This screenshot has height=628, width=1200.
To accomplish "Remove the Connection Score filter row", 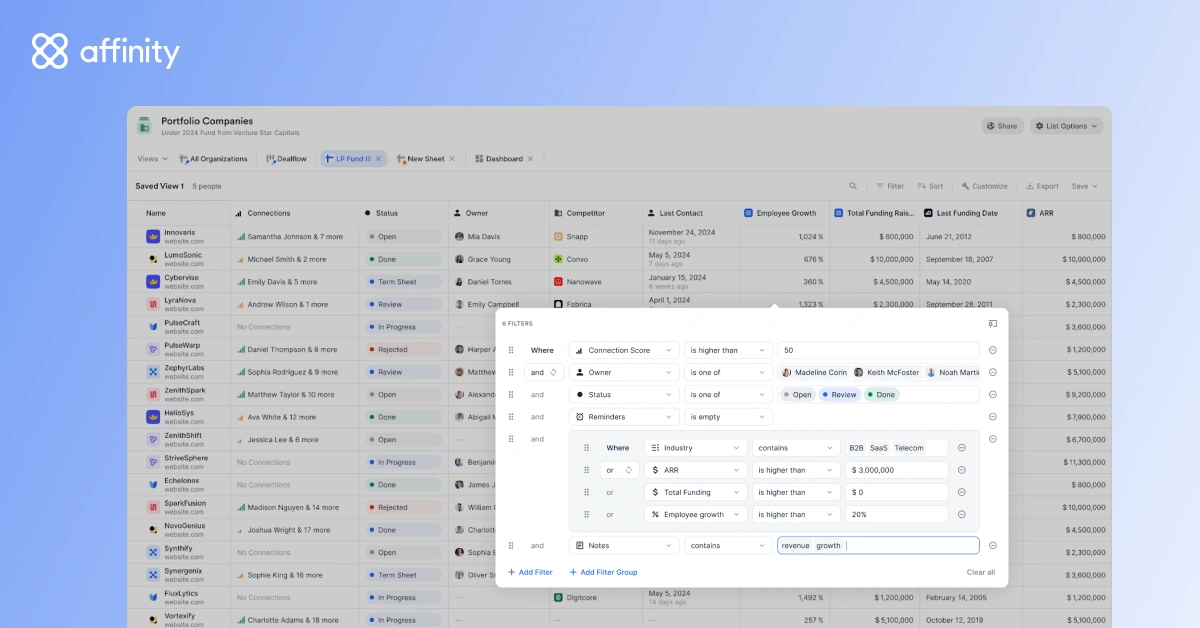I will (x=993, y=350).
